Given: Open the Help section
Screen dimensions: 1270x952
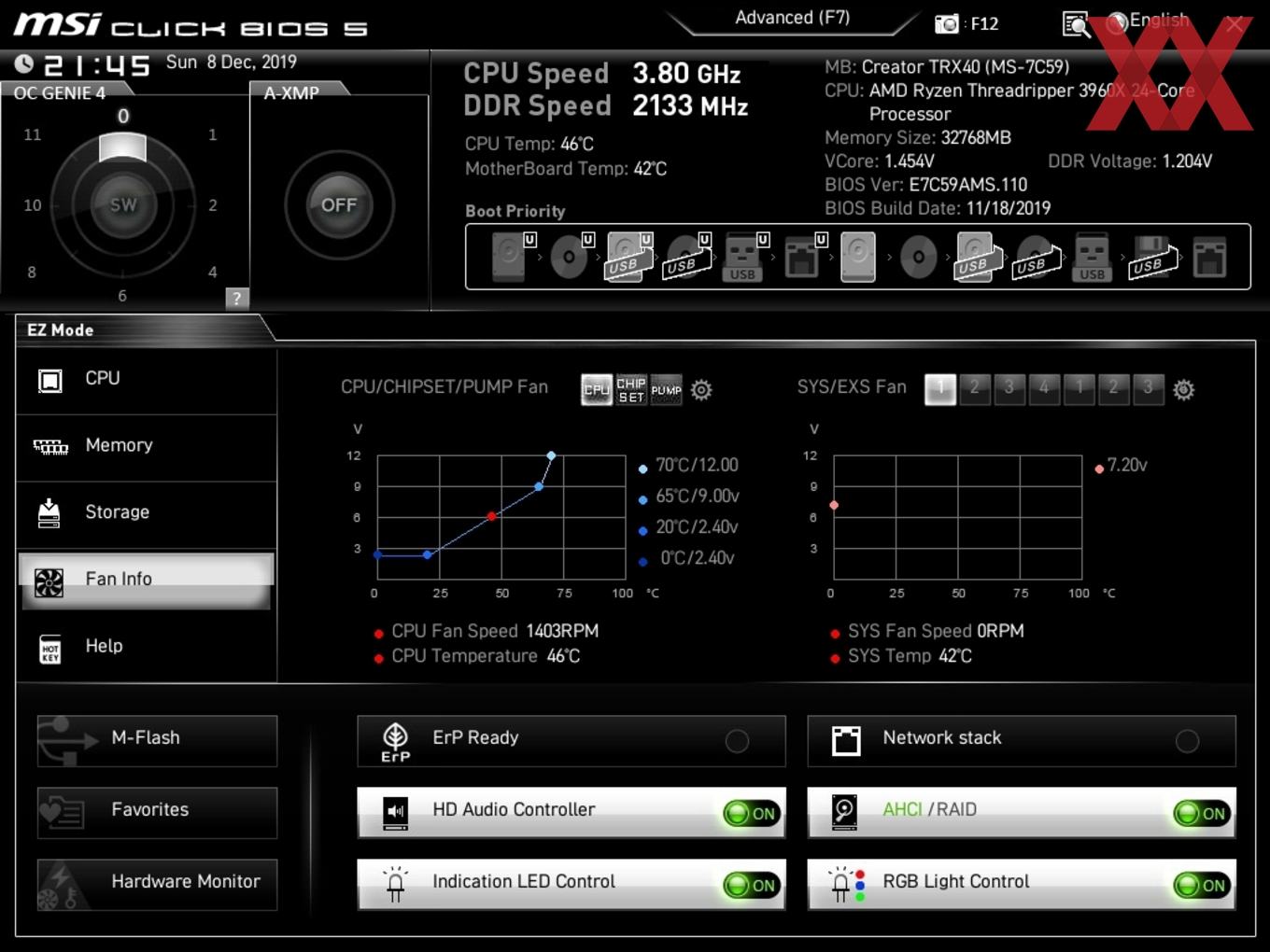Looking at the screenshot, I should 147,648.
